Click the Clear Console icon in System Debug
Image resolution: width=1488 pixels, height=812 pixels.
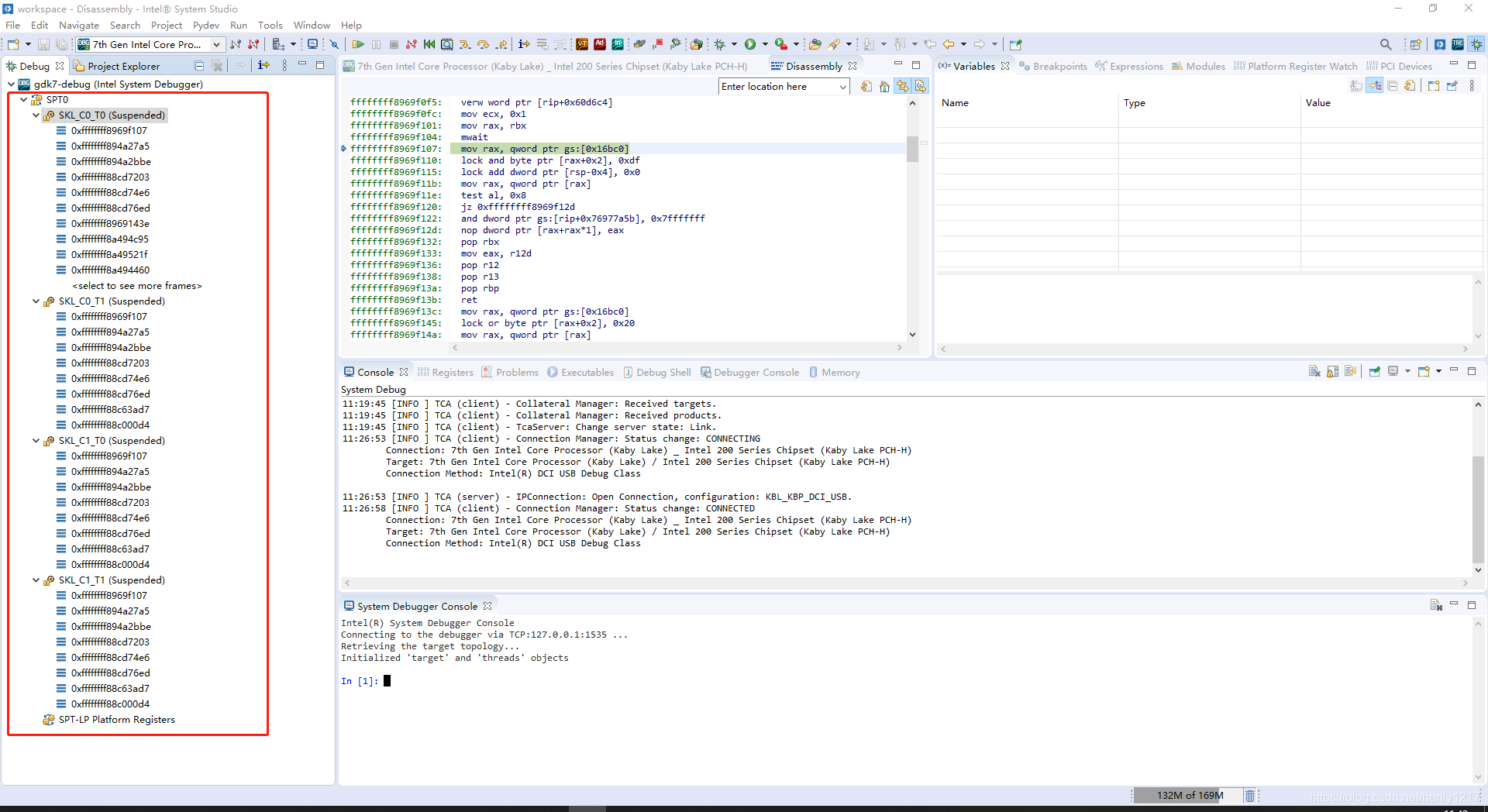(x=1314, y=372)
